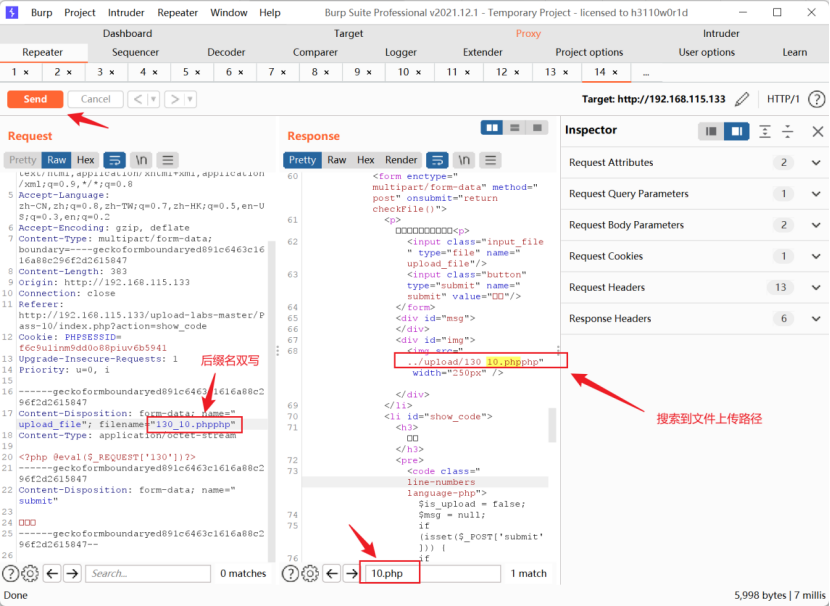Go to next request search match
This screenshot has width=830, height=606.
[72, 573]
